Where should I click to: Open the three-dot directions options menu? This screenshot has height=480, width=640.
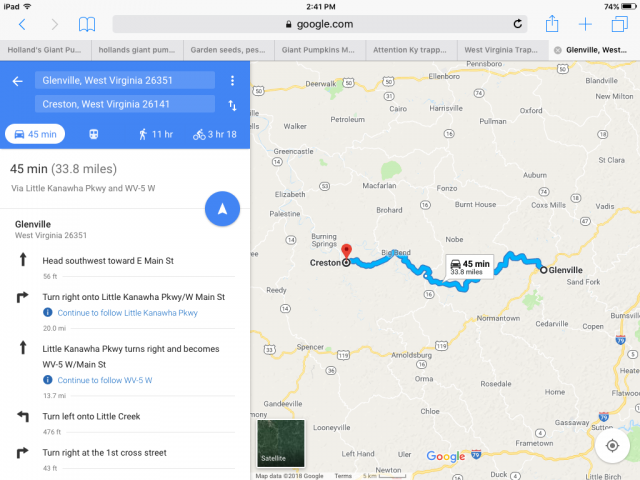pyautogui.click(x=232, y=80)
